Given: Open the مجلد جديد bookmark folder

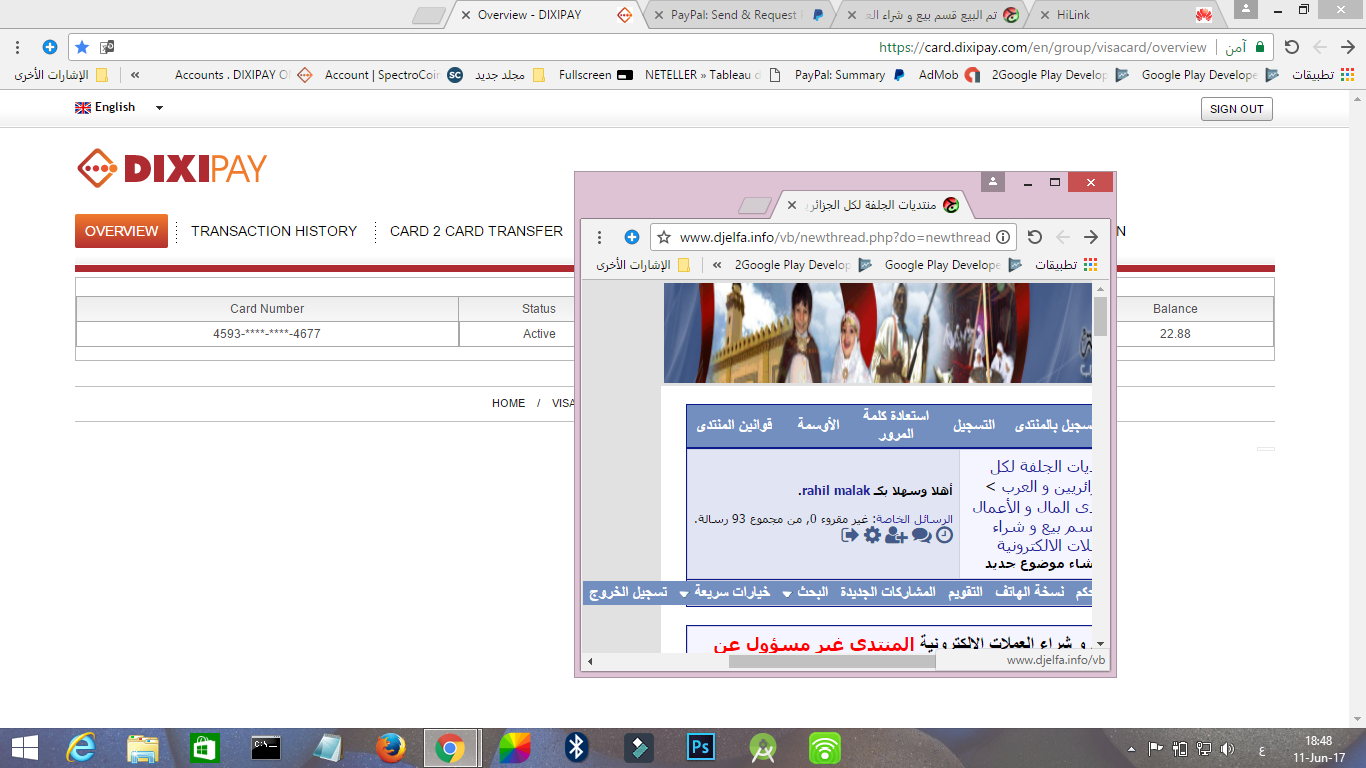Looking at the screenshot, I should pyautogui.click(x=510, y=75).
